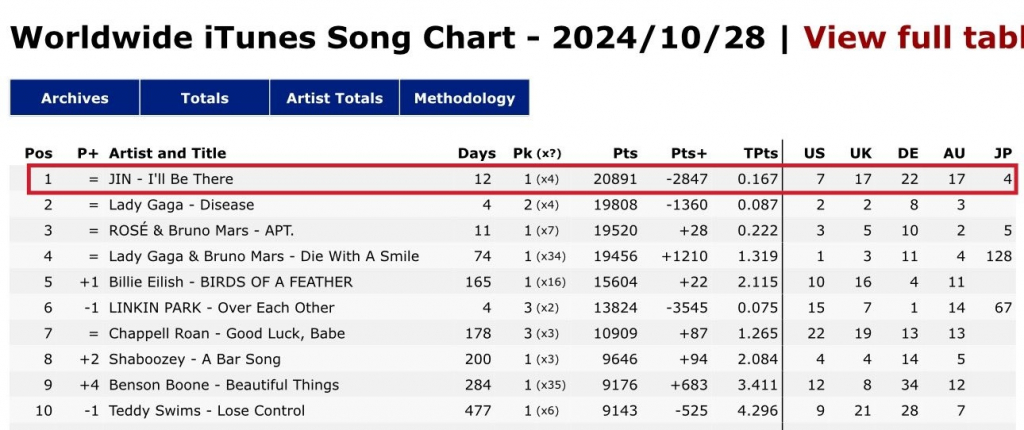Screen dimensions: 1024x430
Task: Click the View full table link
Action: coord(913,38)
